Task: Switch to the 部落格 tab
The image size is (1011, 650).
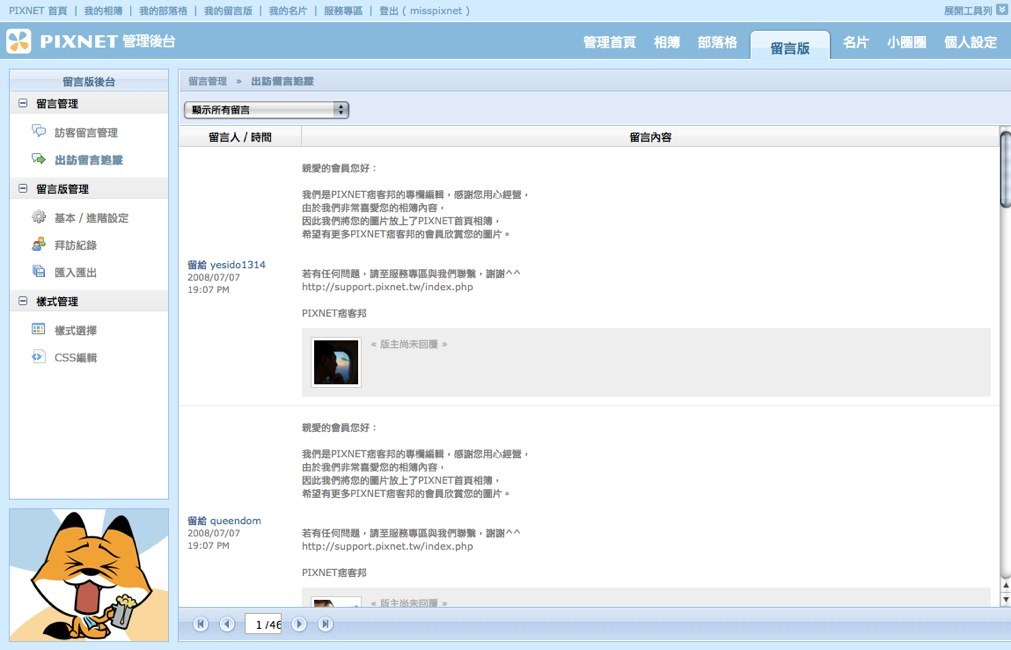Action: (717, 43)
